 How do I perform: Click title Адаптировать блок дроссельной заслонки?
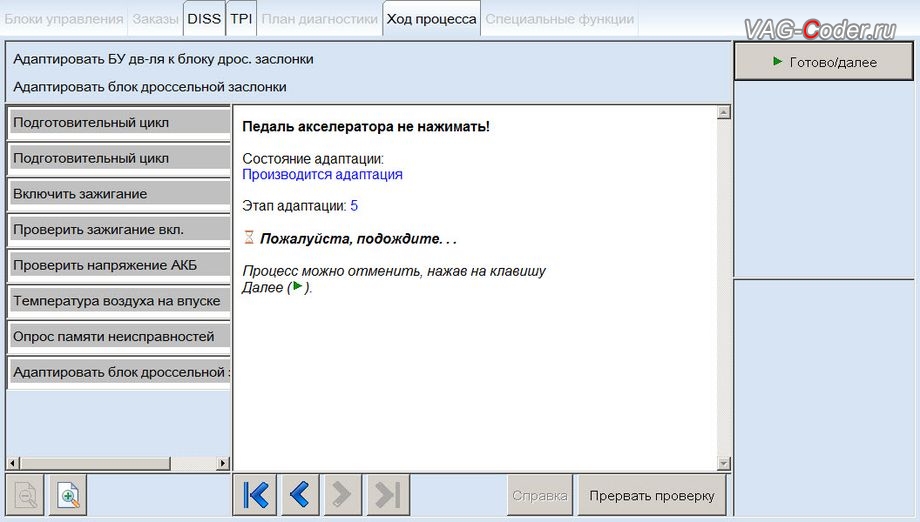point(150,87)
